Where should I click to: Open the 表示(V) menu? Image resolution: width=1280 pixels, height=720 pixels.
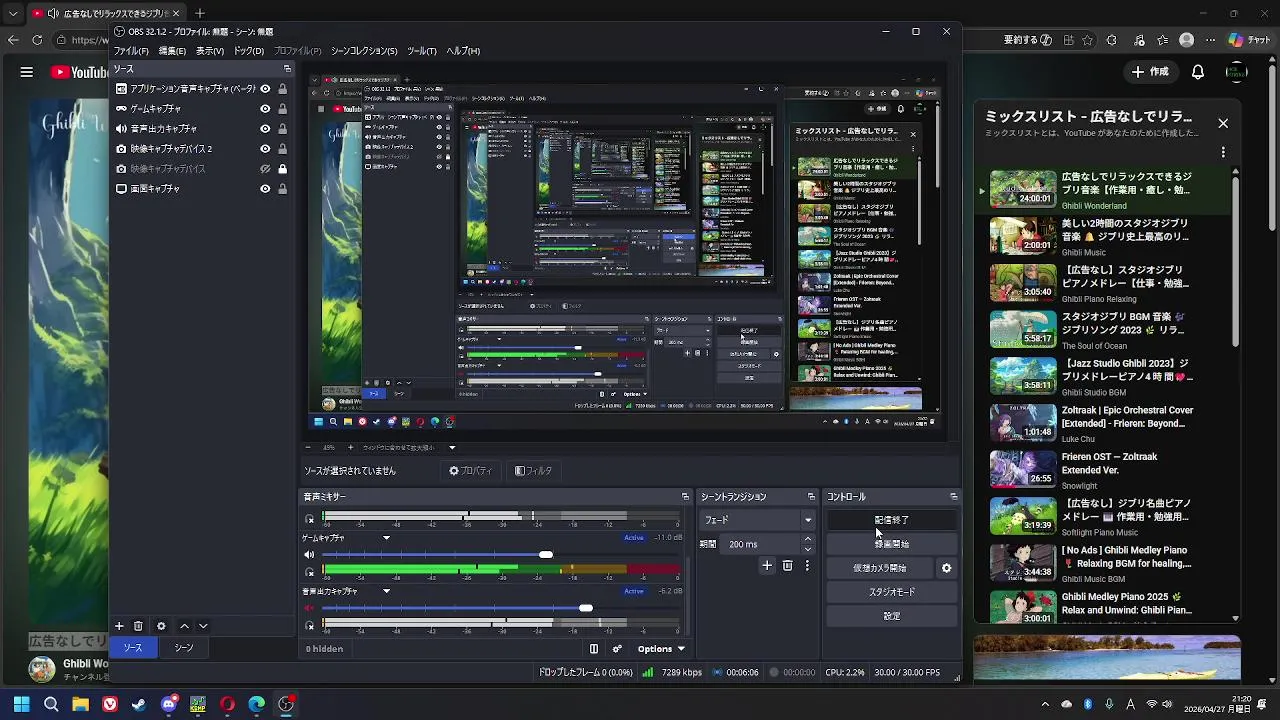(x=210, y=51)
